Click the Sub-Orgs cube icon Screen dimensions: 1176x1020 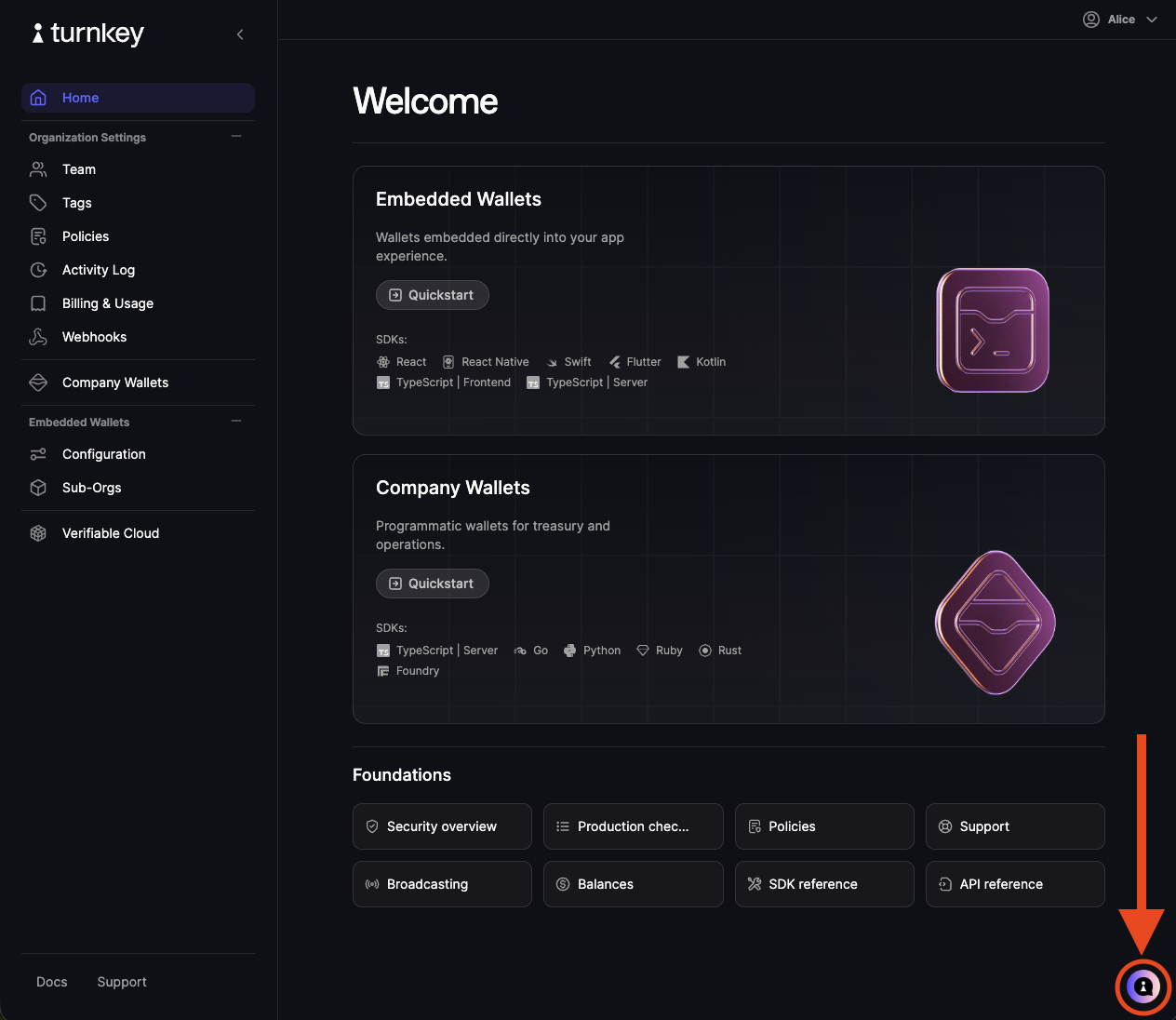[38, 488]
